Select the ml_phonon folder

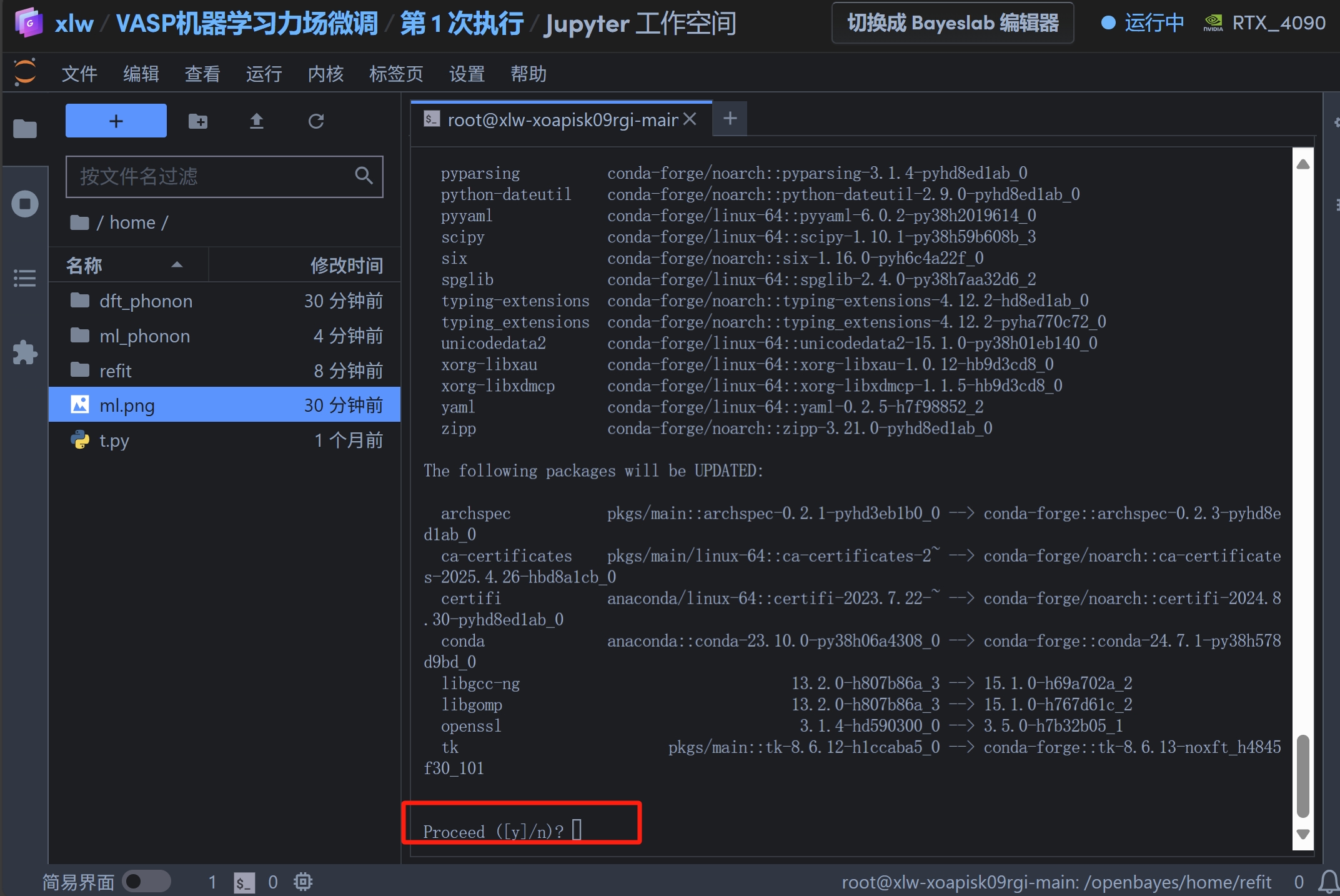[145, 336]
